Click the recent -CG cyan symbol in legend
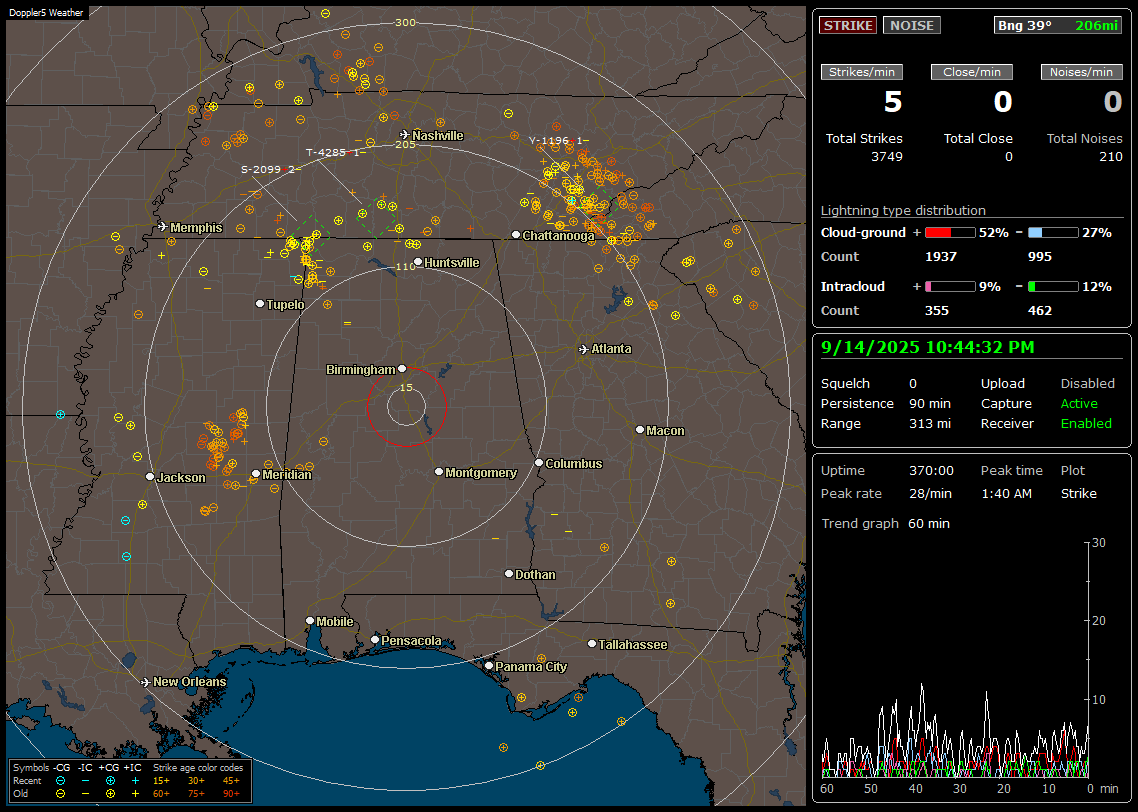Image resolution: width=1138 pixels, height=812 pixels. coord(60,781)
